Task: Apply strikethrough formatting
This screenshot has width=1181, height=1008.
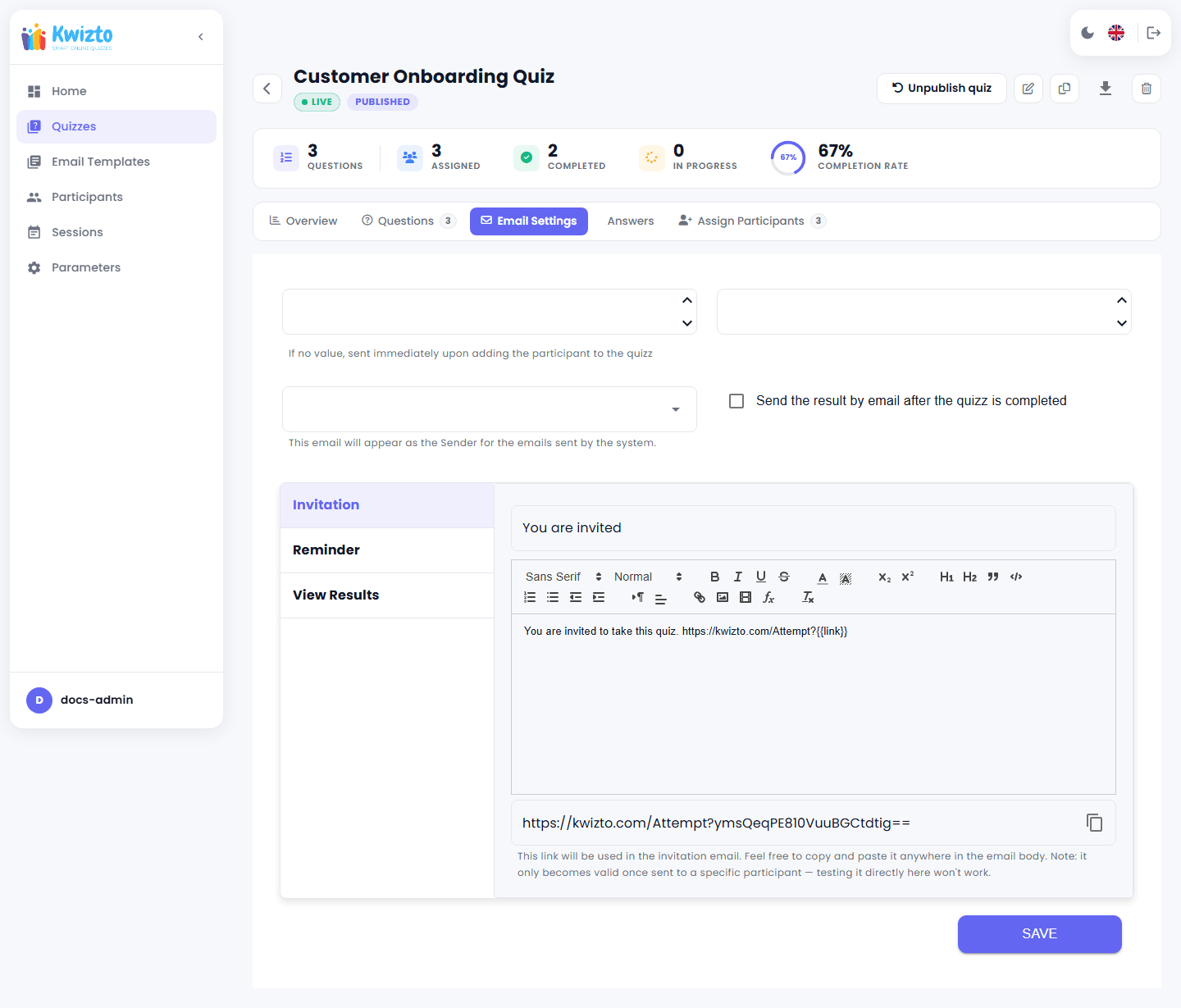Action: [783, 577]
